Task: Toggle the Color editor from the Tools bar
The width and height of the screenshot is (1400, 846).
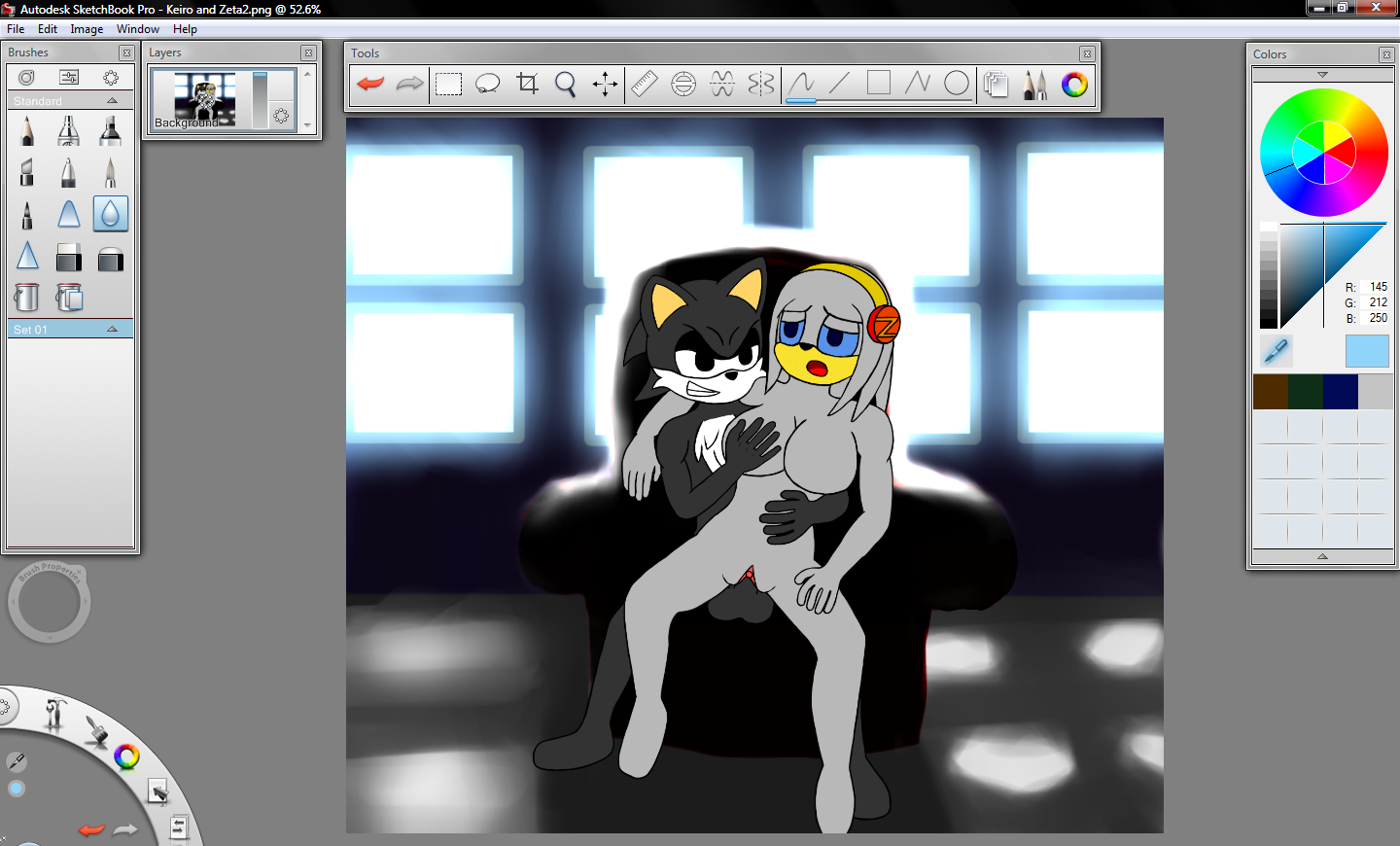Action: click(1074, 84)
